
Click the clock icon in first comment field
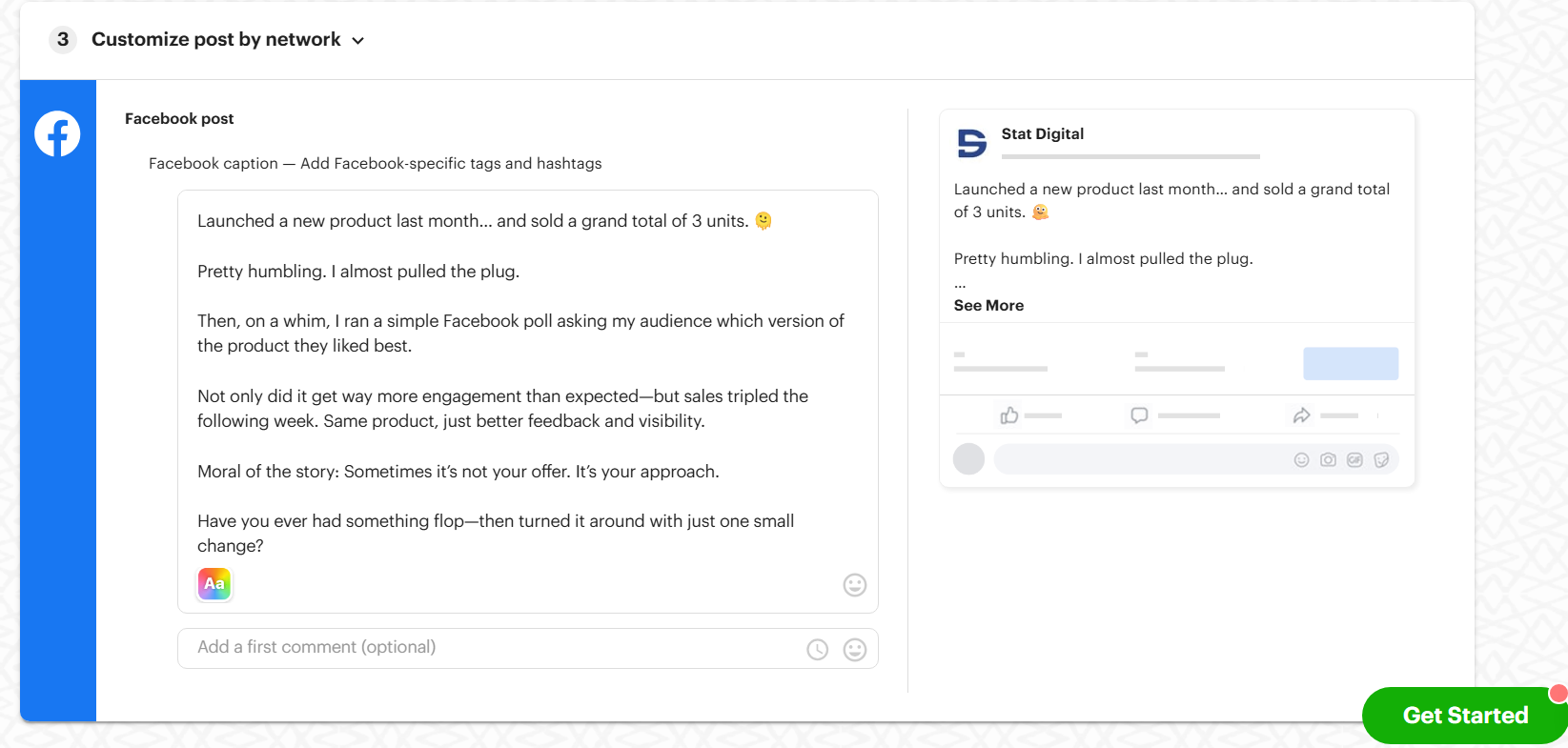tap(818, 650)
